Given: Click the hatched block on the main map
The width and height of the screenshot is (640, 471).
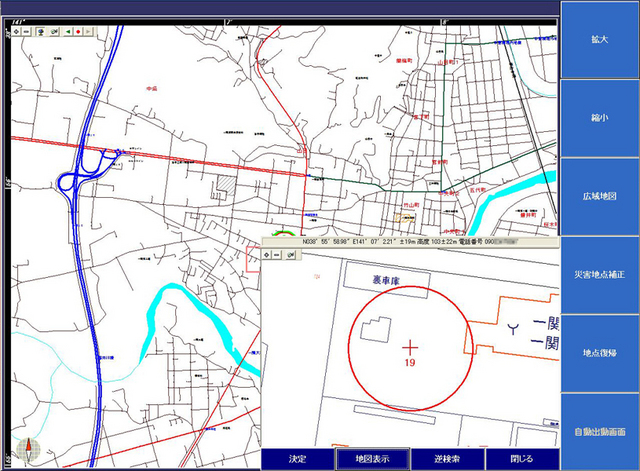Looking at the screenshot, I should coord(227,185).
